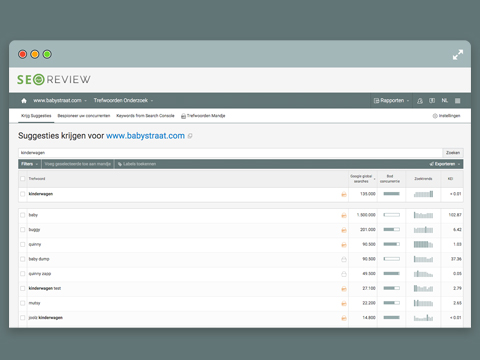Click the Trefwoord column header
Viewport: 480px width, 360px height.
pyautogui.click(x=37, y=179)
